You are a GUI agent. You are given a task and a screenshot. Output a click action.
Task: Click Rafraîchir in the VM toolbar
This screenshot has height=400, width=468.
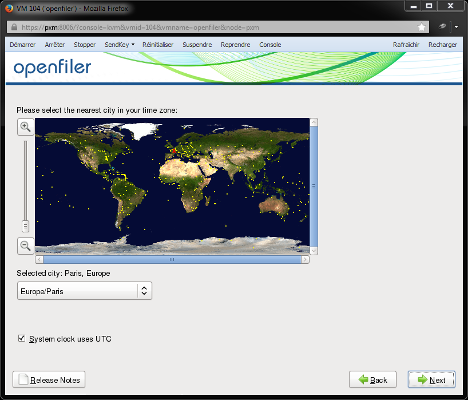(406, 45)
